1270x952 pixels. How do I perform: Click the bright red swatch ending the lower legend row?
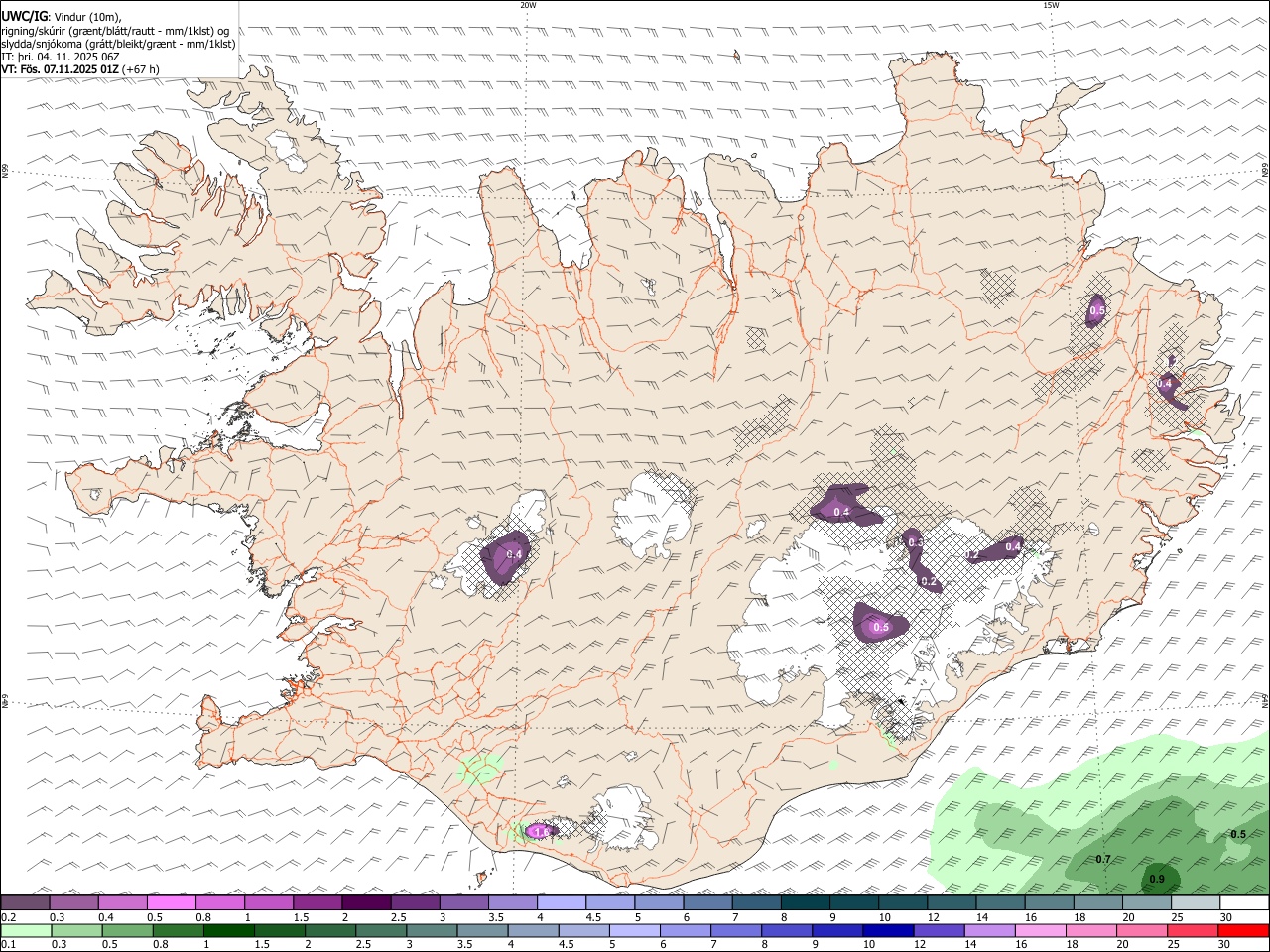click(1243, 931)
